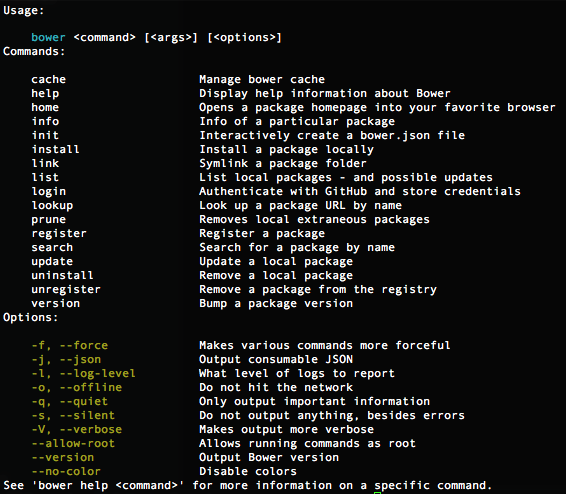This screenshot has height=494, width=566.
Task: Click 'Display help information about Bower' description
Action: click(325, 94)
